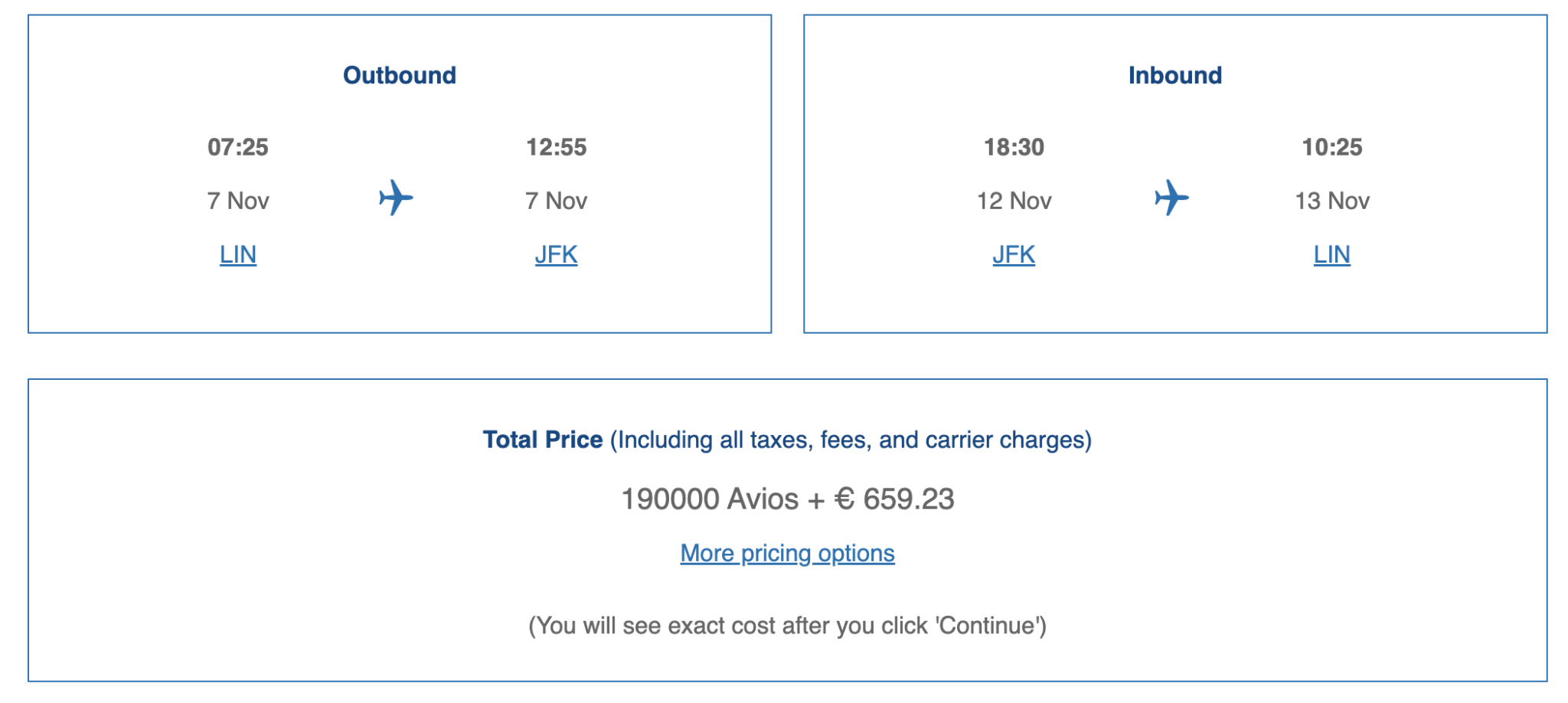Open the LIN departure airport link in Outbound
This screenshot has width=1568, height=703.
pyautogui.click(x=238, y=254)
